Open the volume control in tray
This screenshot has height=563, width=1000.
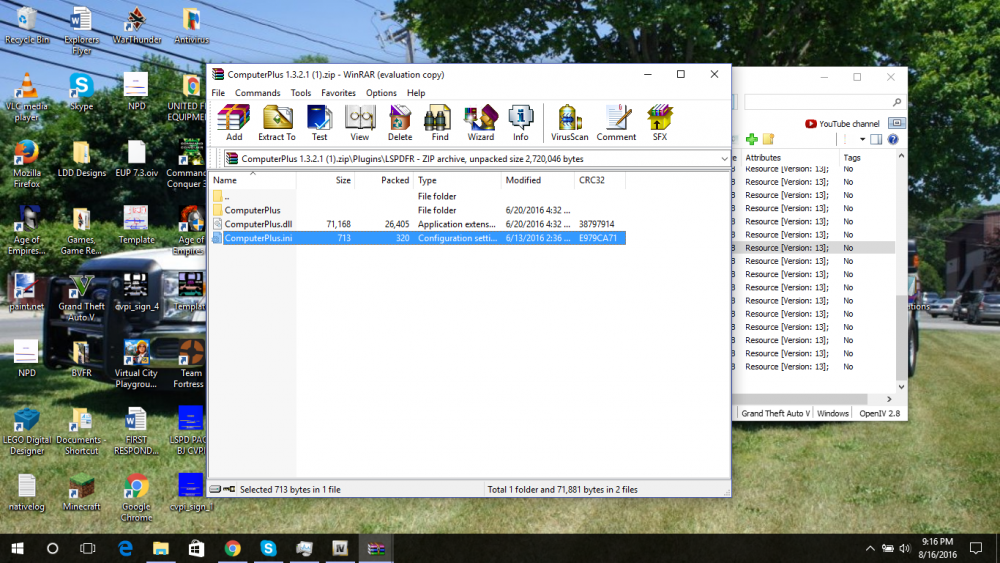904,548
